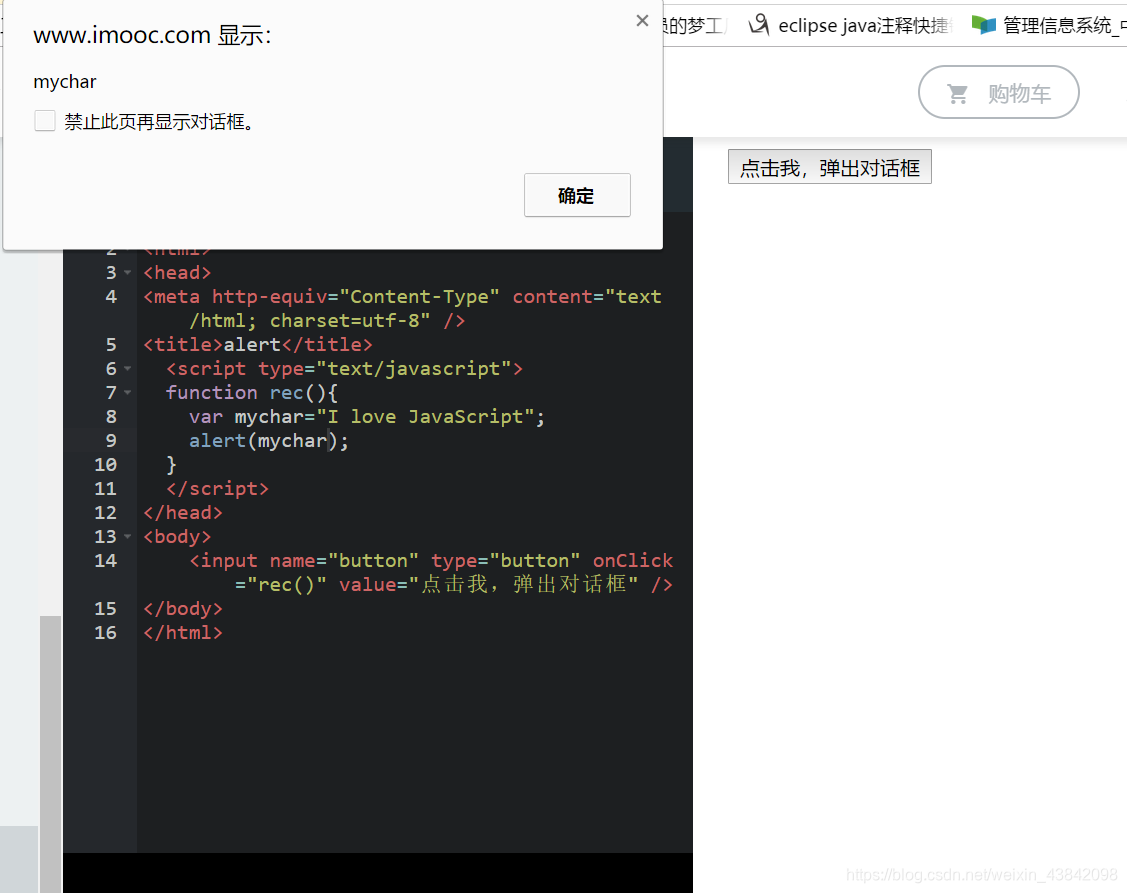The height and width of the screenshot is (893, 1127).
Task: Click the 管理信息系统 bookmark favicon
Action: tap(983, 25)
